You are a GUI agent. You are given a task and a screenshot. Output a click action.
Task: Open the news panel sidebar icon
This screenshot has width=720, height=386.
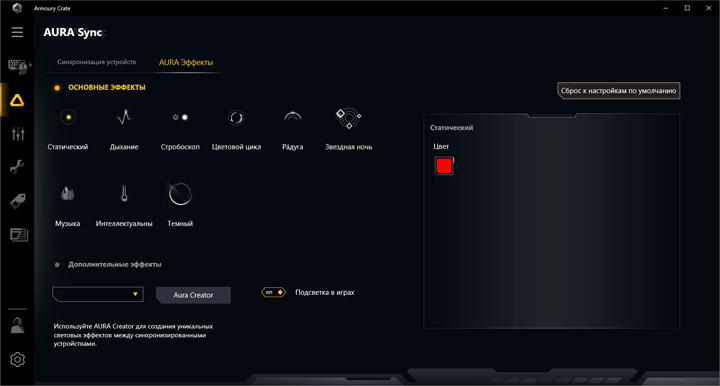[19, 235]
